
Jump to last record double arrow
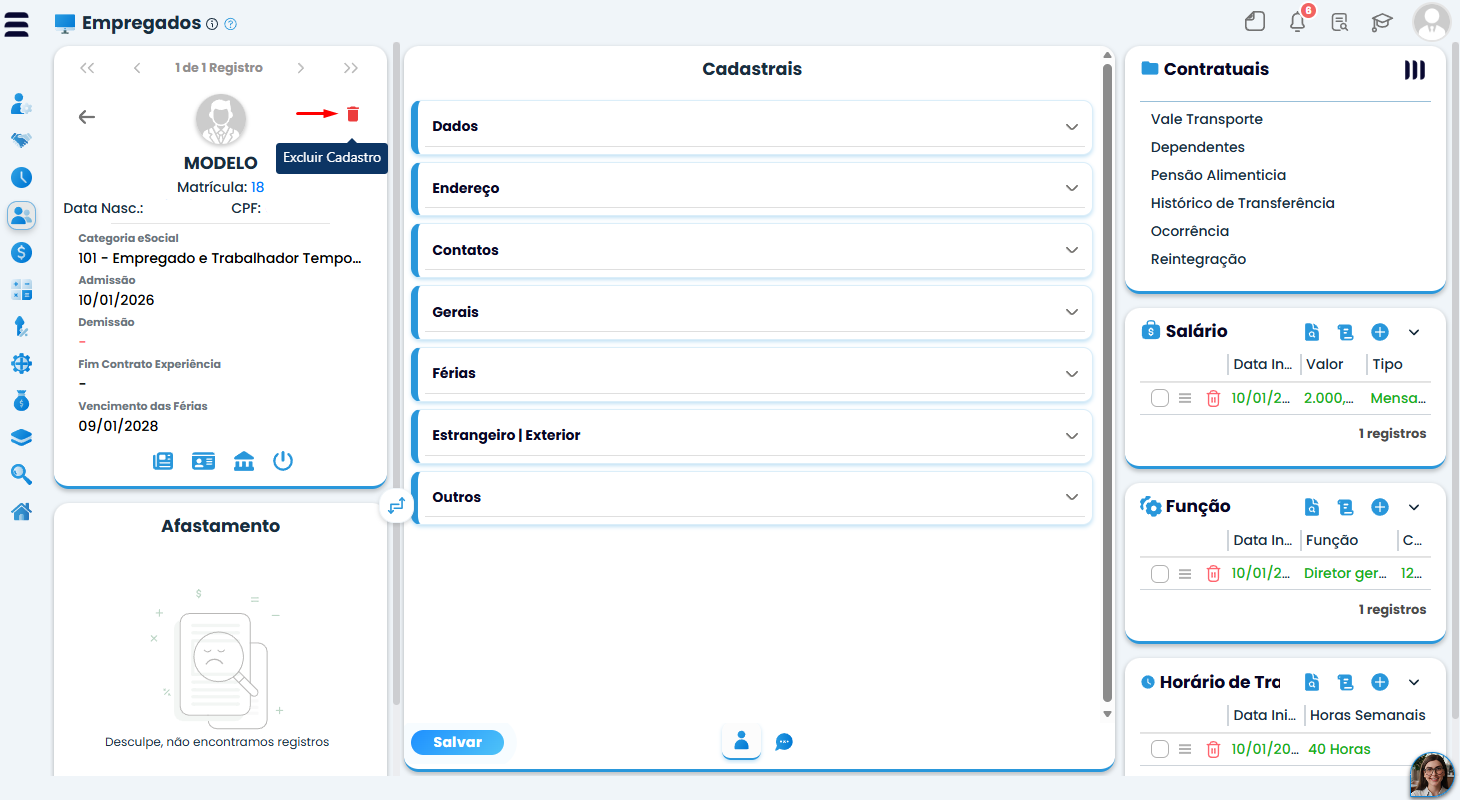click(x=351, y=68)
